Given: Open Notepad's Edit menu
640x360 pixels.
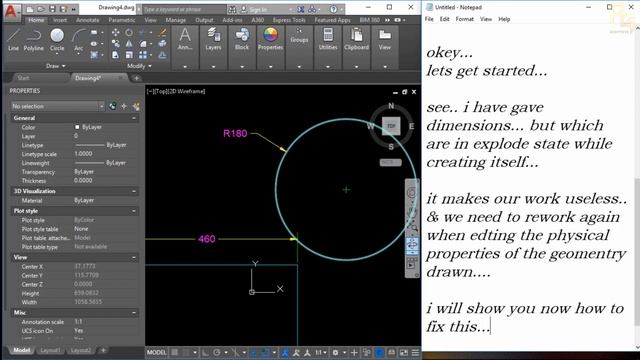Looking at the screenshot, I should click(x=444, y=19).
